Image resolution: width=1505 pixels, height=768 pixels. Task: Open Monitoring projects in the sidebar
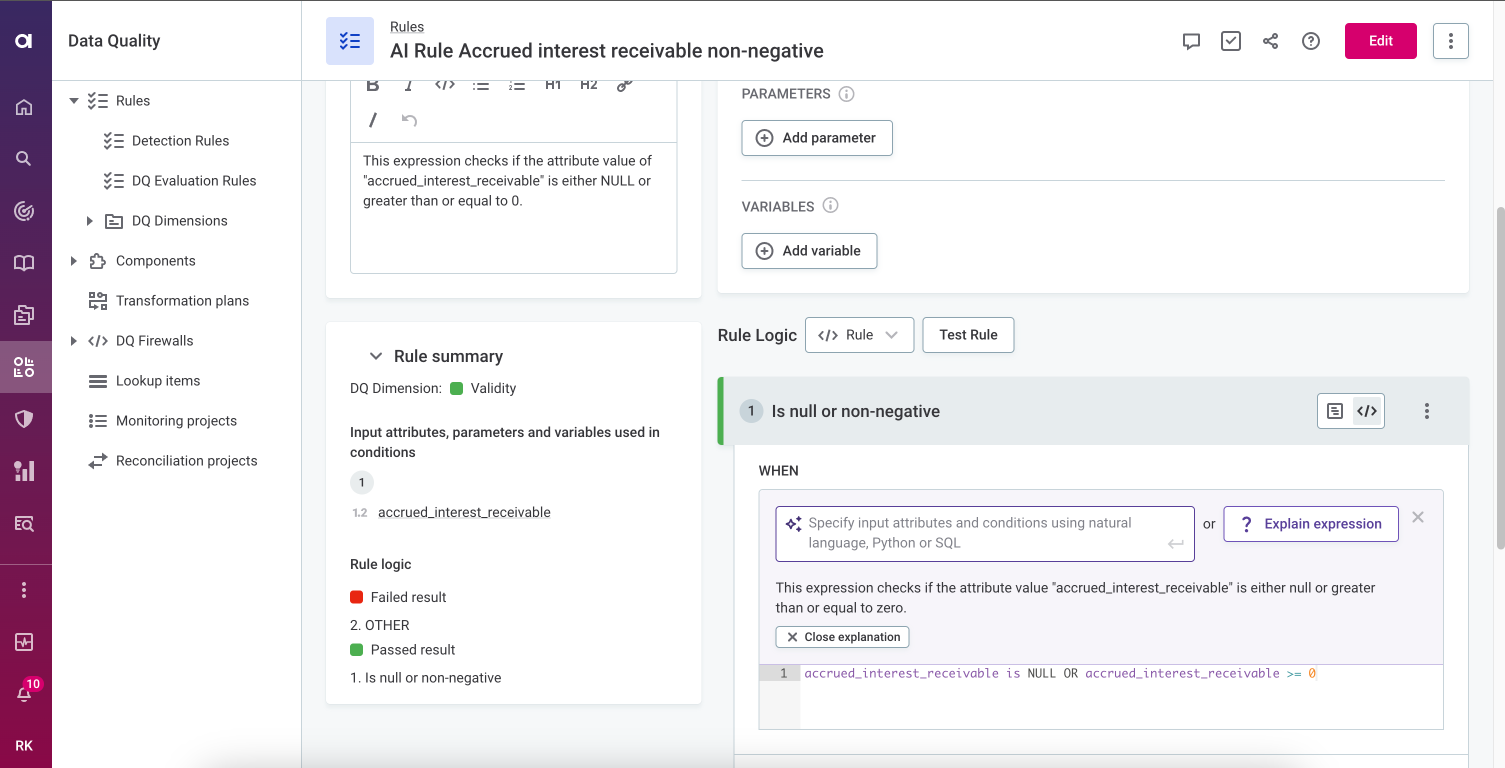click(176, 421)
